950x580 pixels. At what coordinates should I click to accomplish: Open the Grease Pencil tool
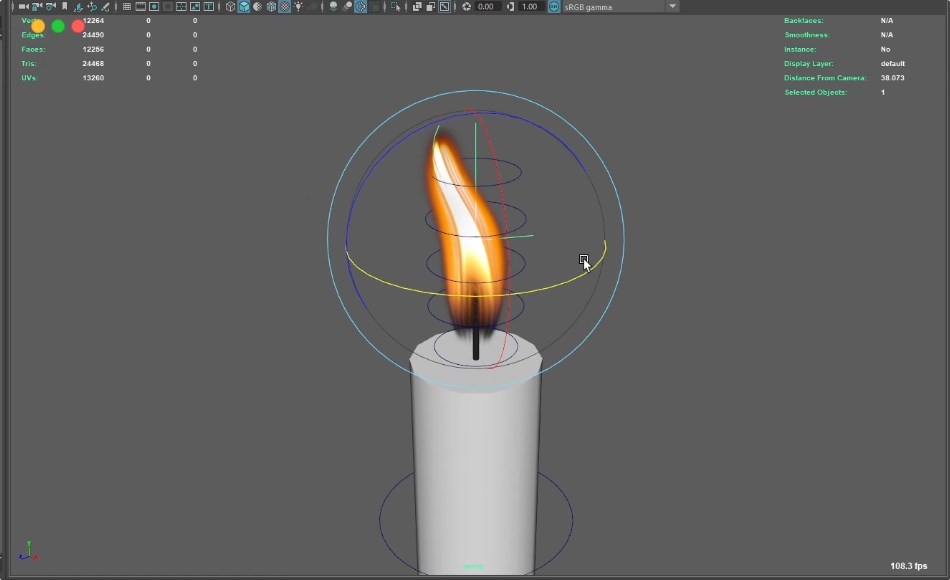click(106, 6)
